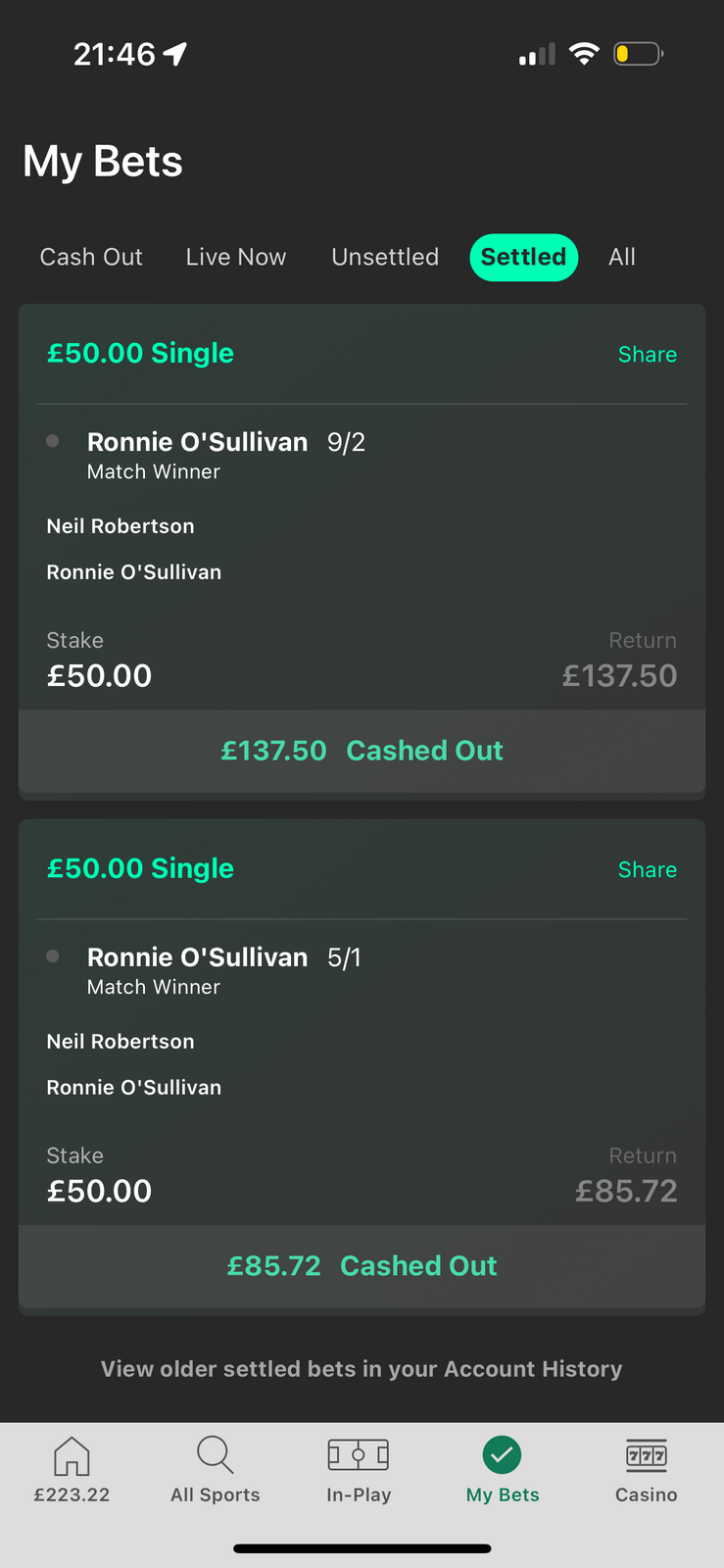Tap the Wi-Fi icon in status bar
This screenshot has width=724, height=1568.
(x=584, y=54)
